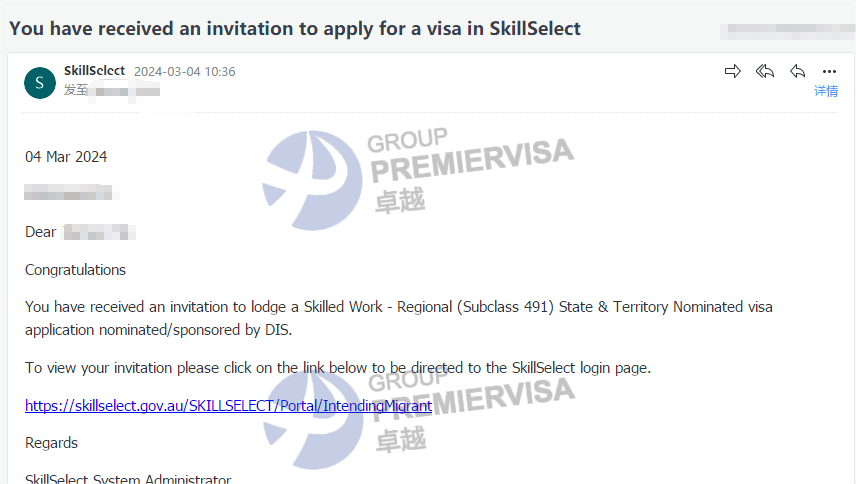Click the Dear greeting line
Viewport: 856px width, 484px height.
(x=41, y=232)
